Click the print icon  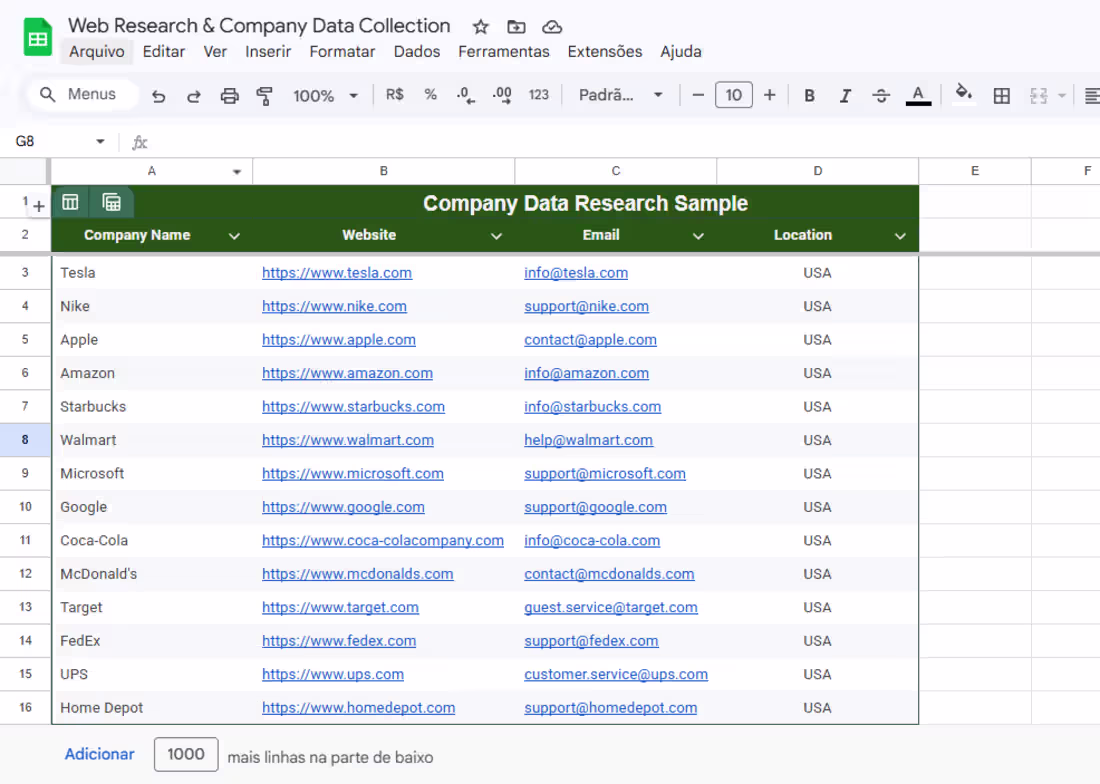(x=229, y=94)
